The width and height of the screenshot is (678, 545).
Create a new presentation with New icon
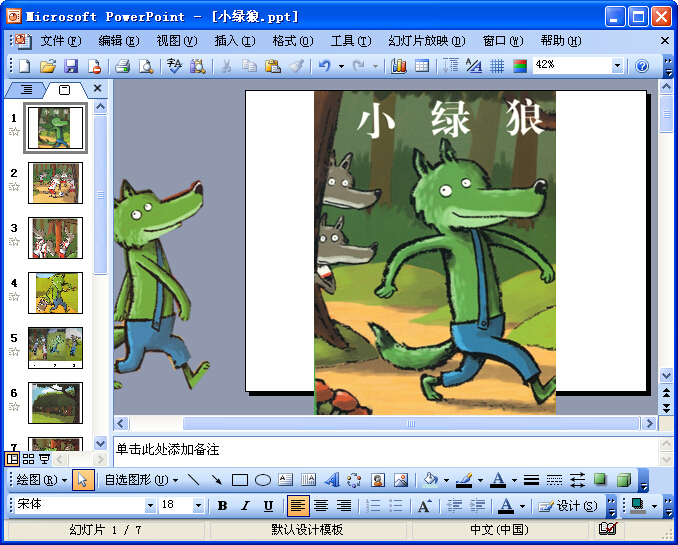[25, 66]
